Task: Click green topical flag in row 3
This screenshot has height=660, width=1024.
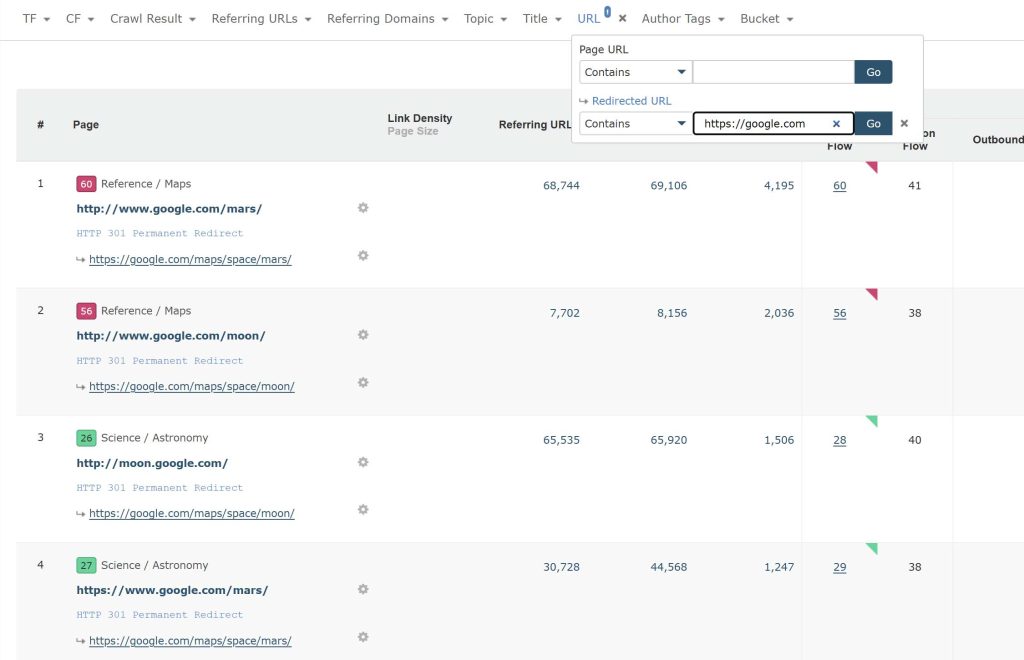Action: point(871,421)
